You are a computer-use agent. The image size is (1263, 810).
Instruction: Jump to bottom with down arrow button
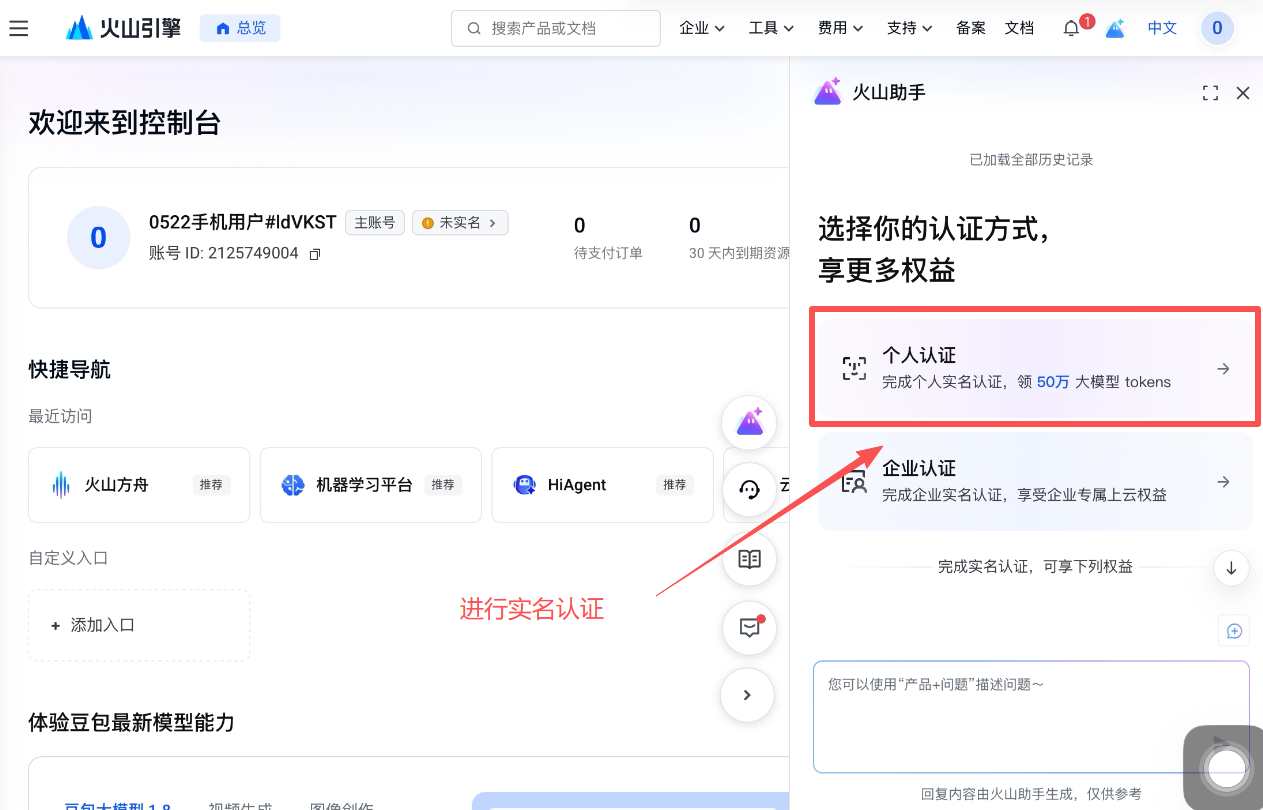1231,568
